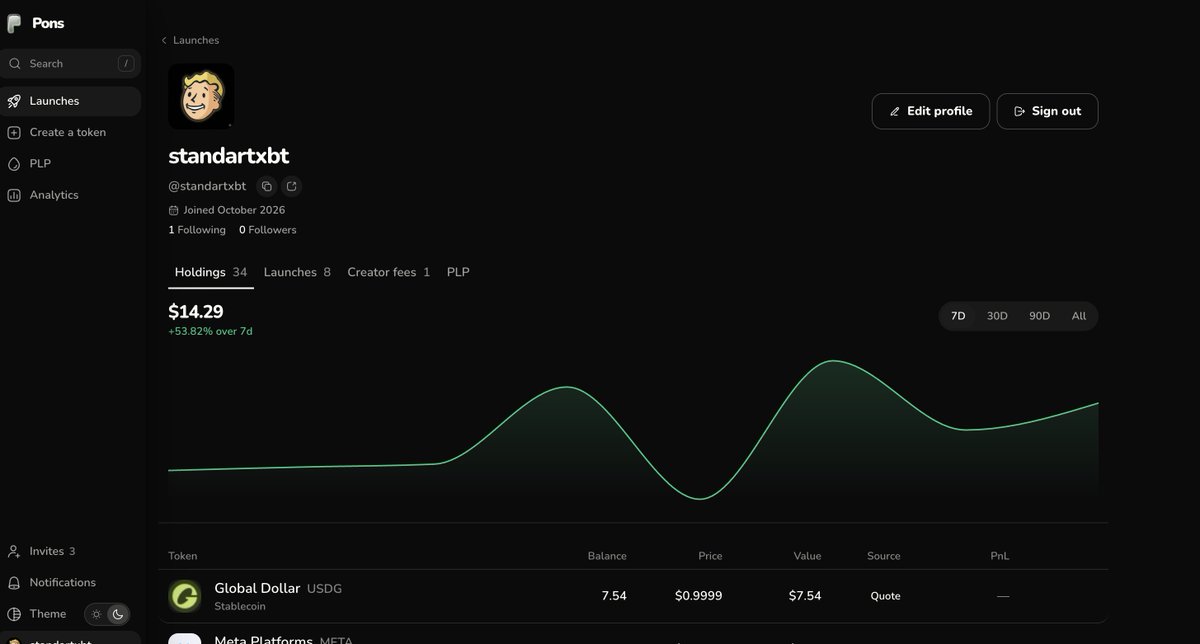Switch to dark theme moon toggle
Image resolution: width=1200 pixels, height=644 pixels.
117,614
